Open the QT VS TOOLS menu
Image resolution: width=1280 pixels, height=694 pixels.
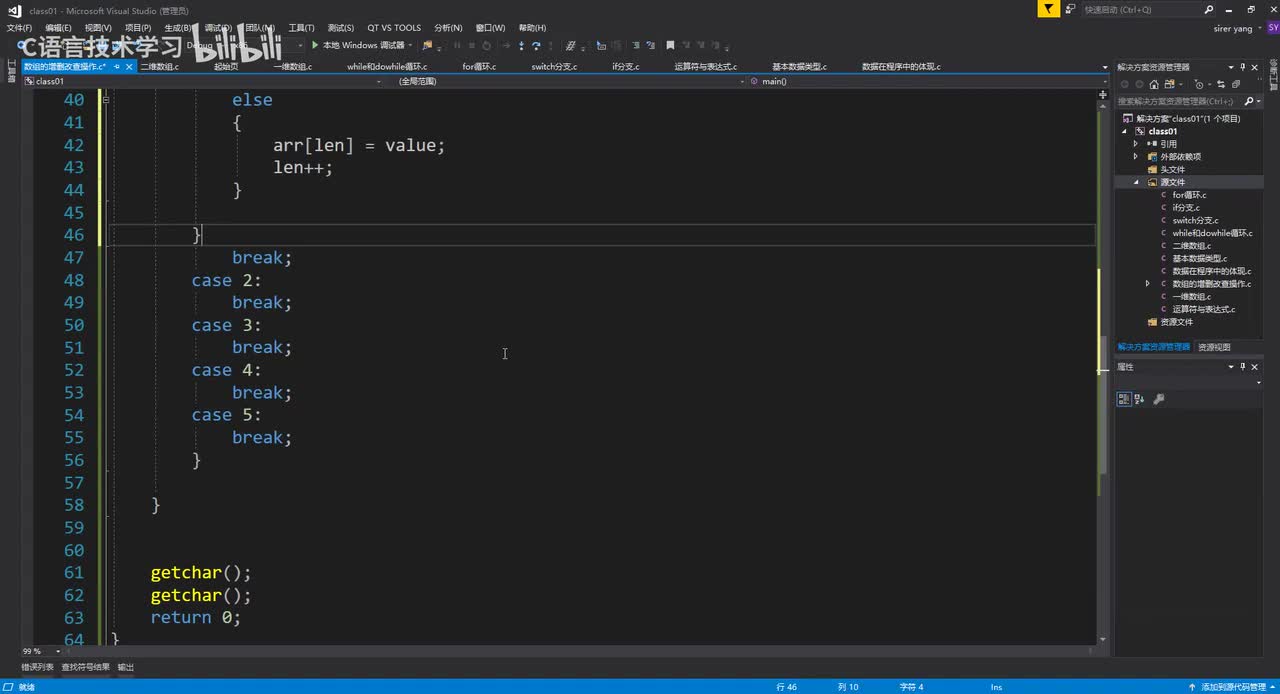point(394,28)
